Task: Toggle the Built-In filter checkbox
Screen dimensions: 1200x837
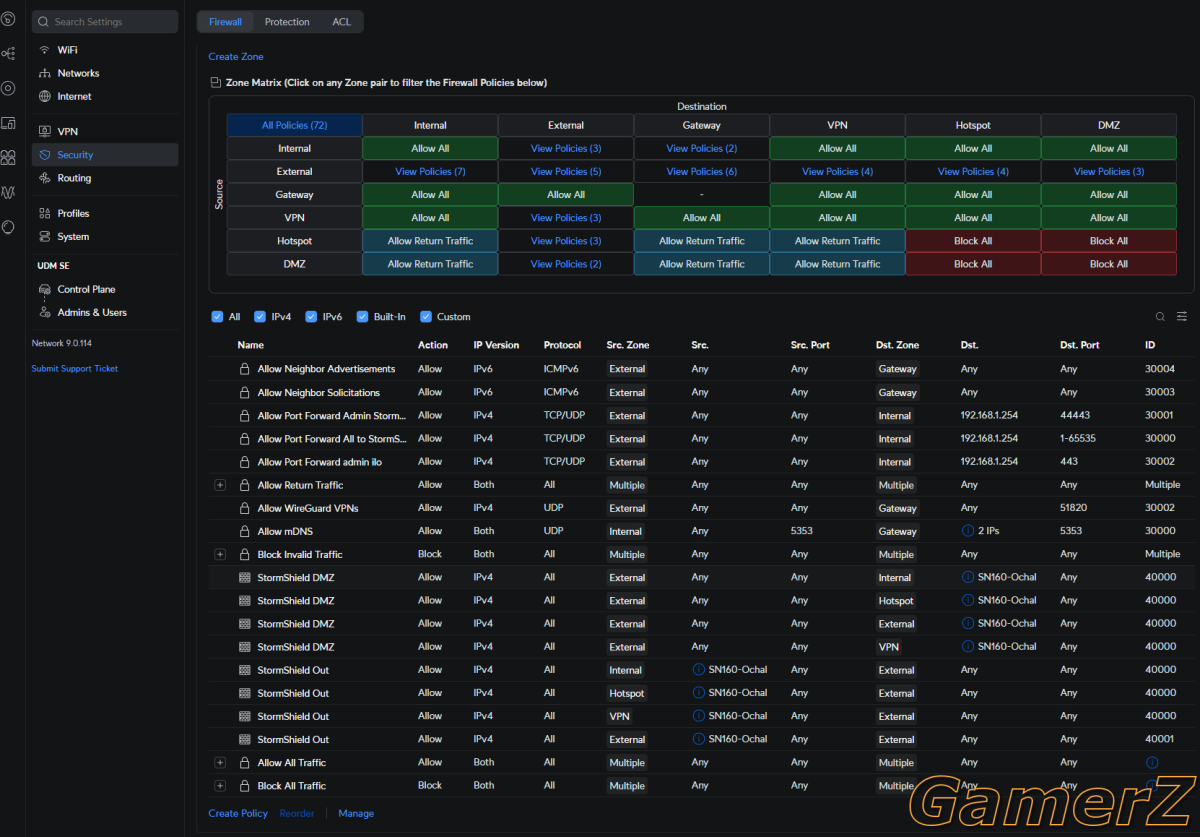Action: pos(363,317)
